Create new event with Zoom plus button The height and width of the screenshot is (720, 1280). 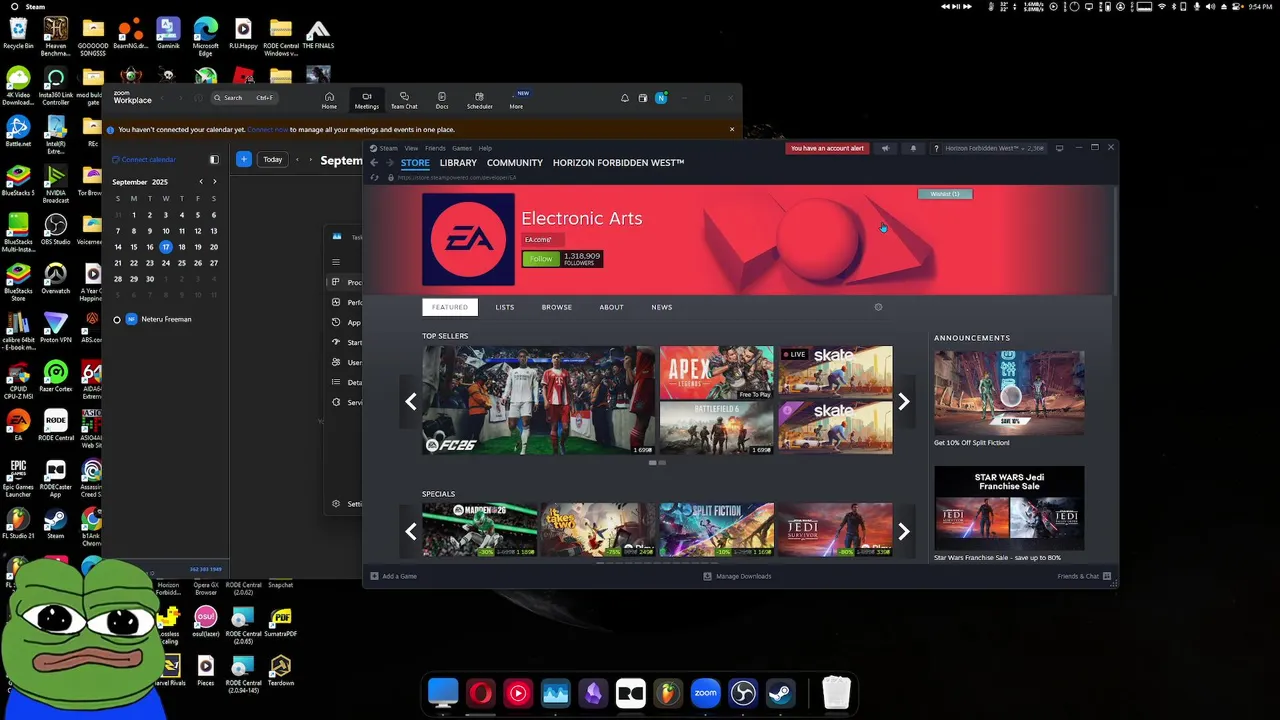tap(243, 159)
